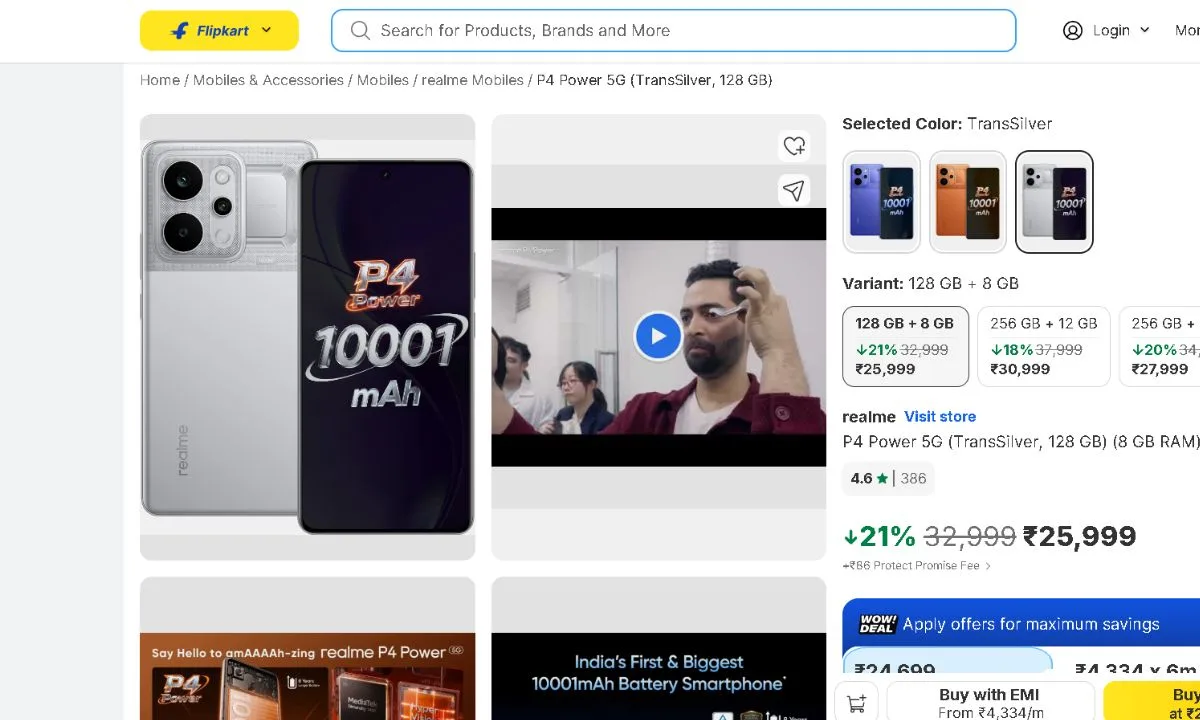Image resolution: width=1200 pixels, height=720 pixels.
Task: Open the shopping cart icon
Action: point(856,702)
